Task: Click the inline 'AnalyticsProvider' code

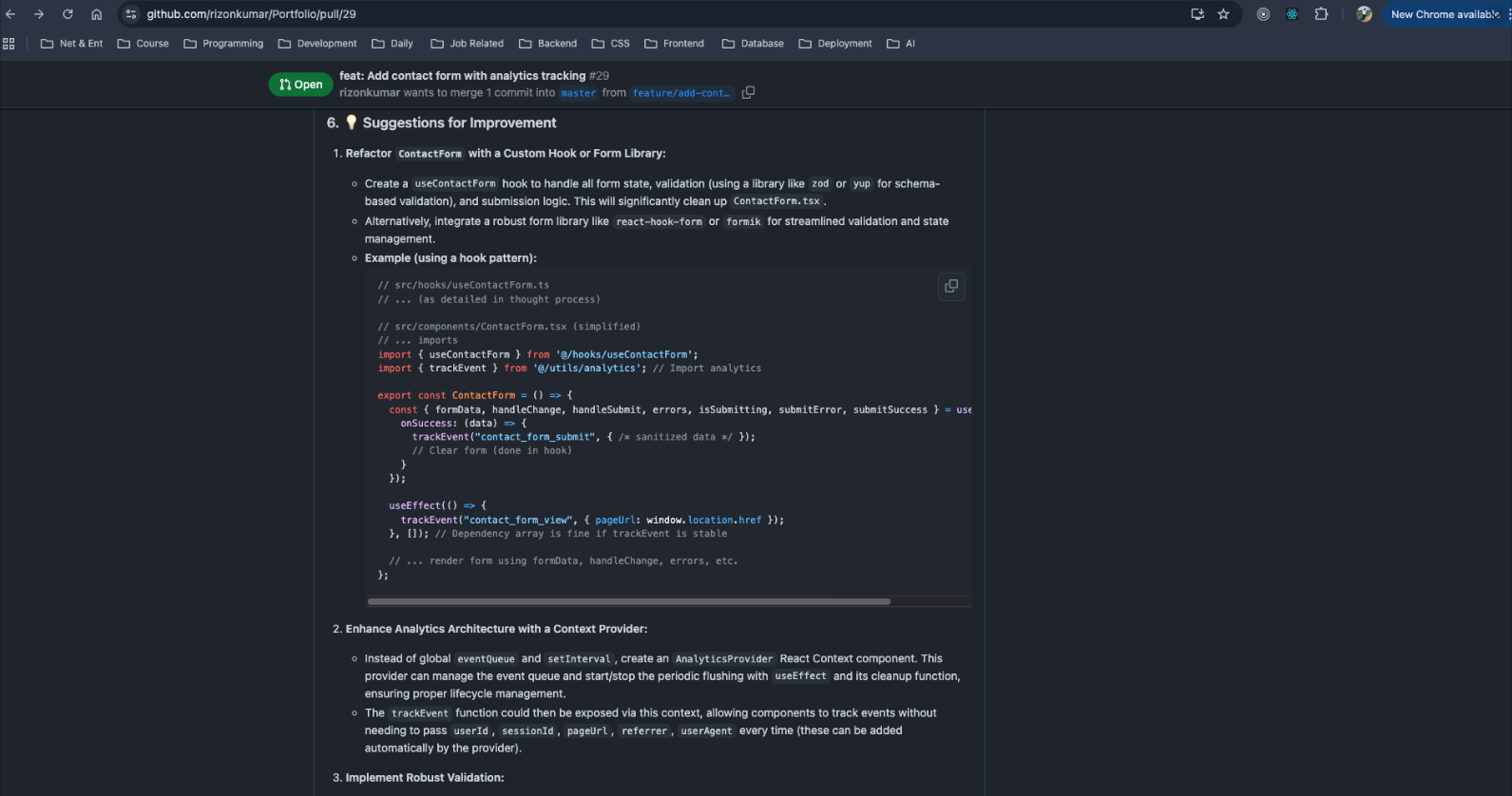Action: (724, 659)
